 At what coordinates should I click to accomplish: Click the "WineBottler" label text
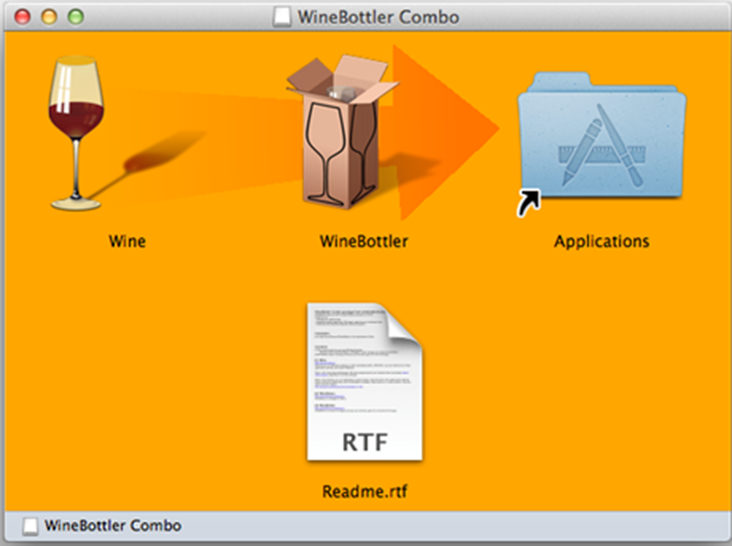[364, 241]
